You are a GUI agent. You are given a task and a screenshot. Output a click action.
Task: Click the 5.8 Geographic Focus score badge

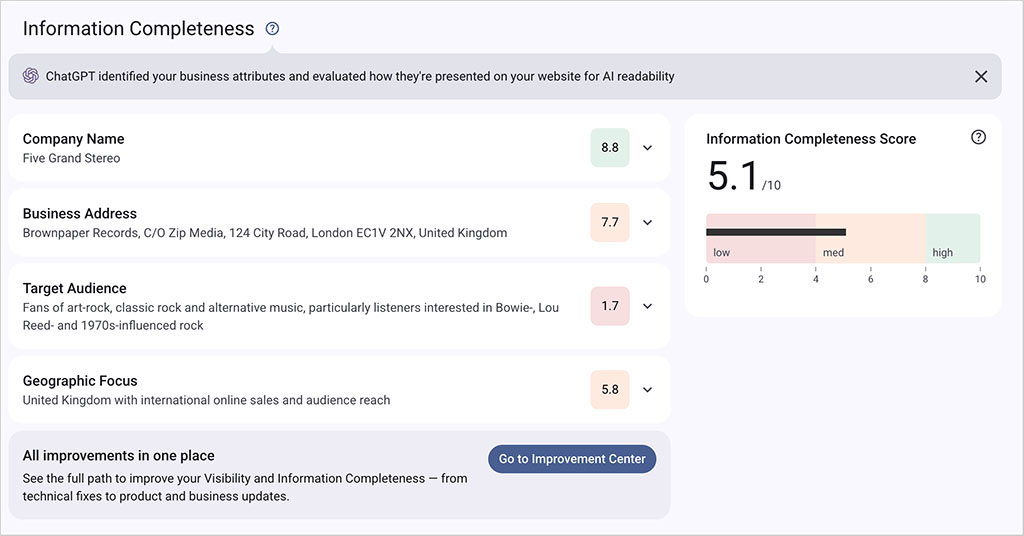coord(610,390)
